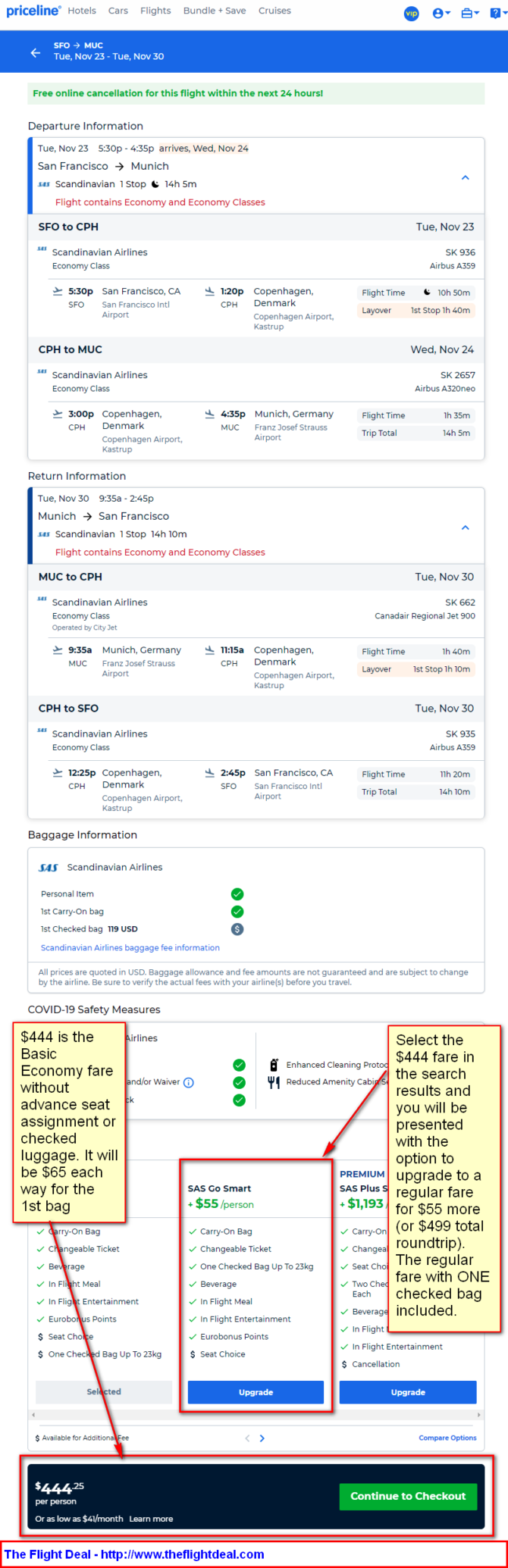Viewport: 508px width, 1568px height.
Task: Click Upgrade under SAS Go Smart
Action: (x=256, y=1392)
